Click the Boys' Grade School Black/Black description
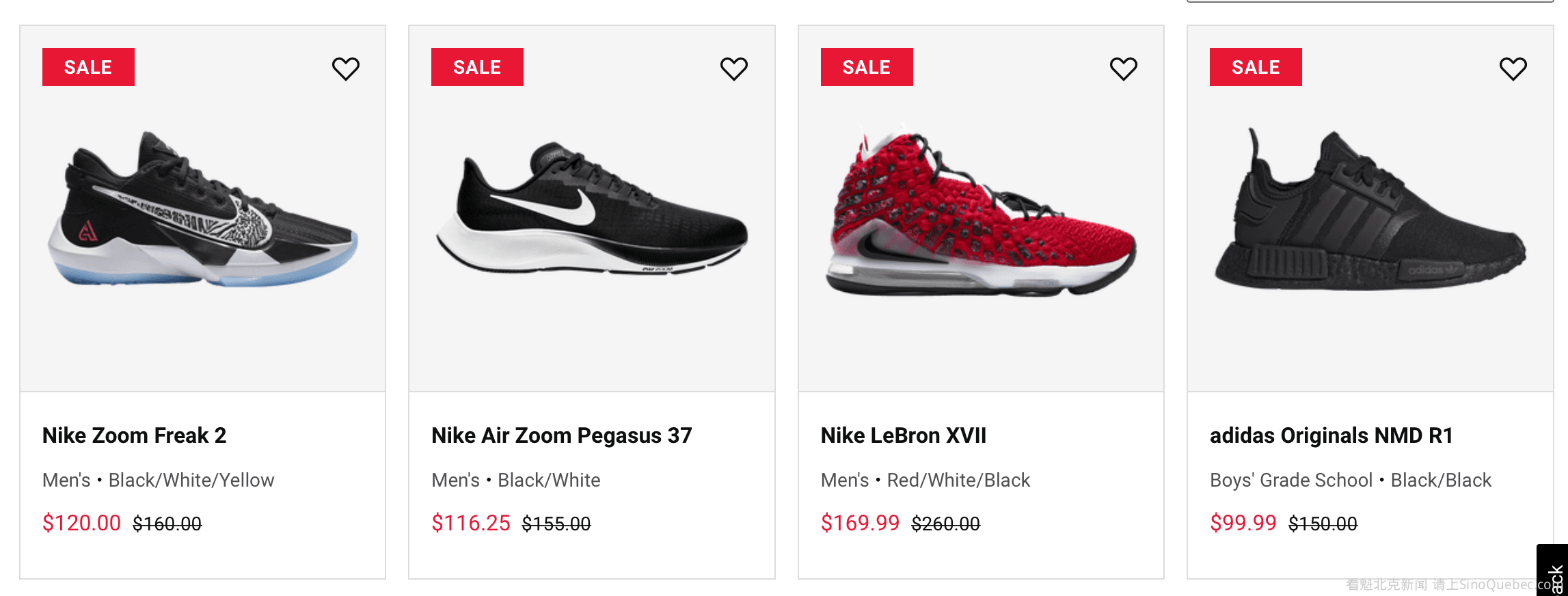The height and width of the screenshot is (596, 1568). tap(1350, 480)
